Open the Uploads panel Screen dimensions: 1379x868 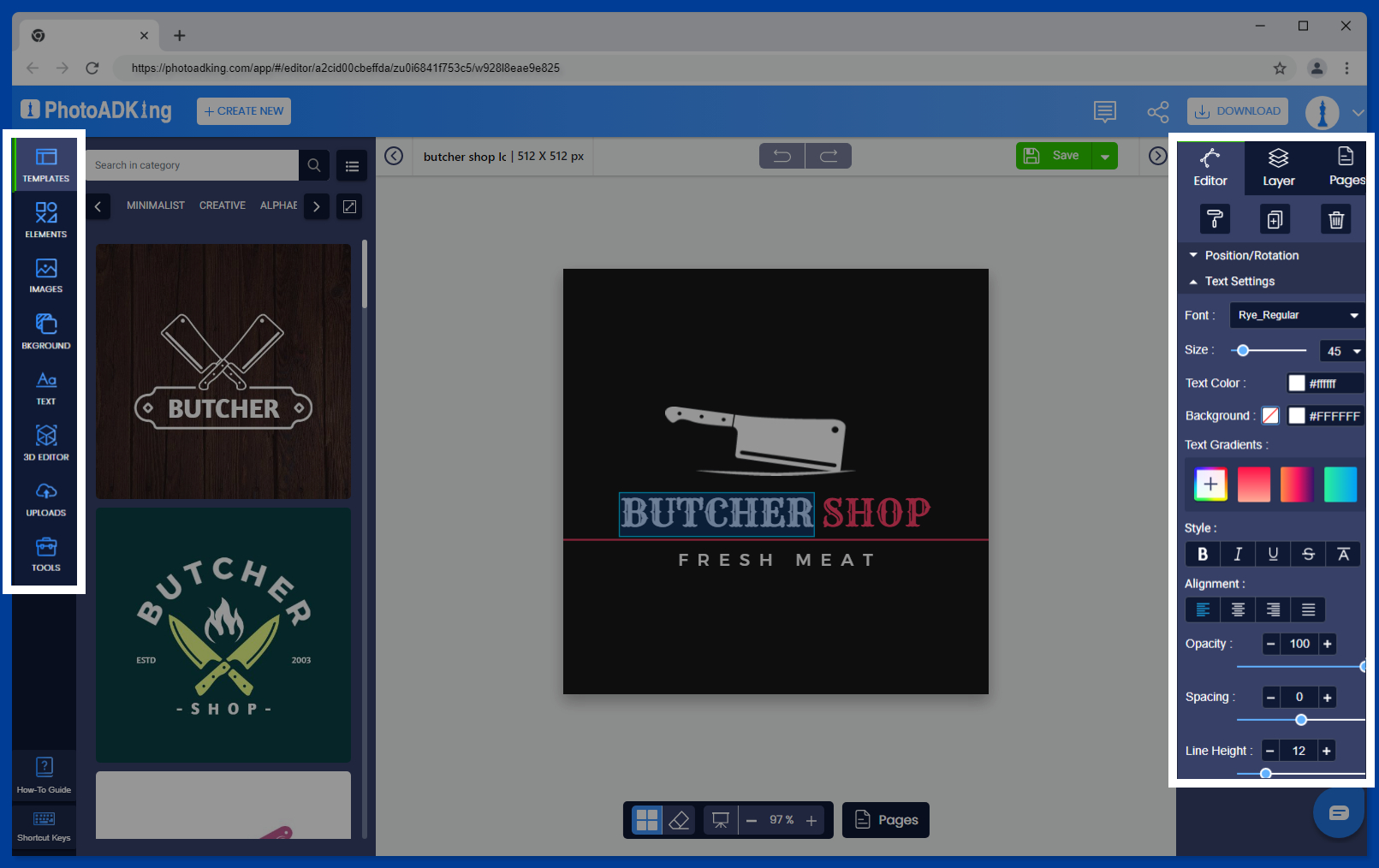(45, 497)
